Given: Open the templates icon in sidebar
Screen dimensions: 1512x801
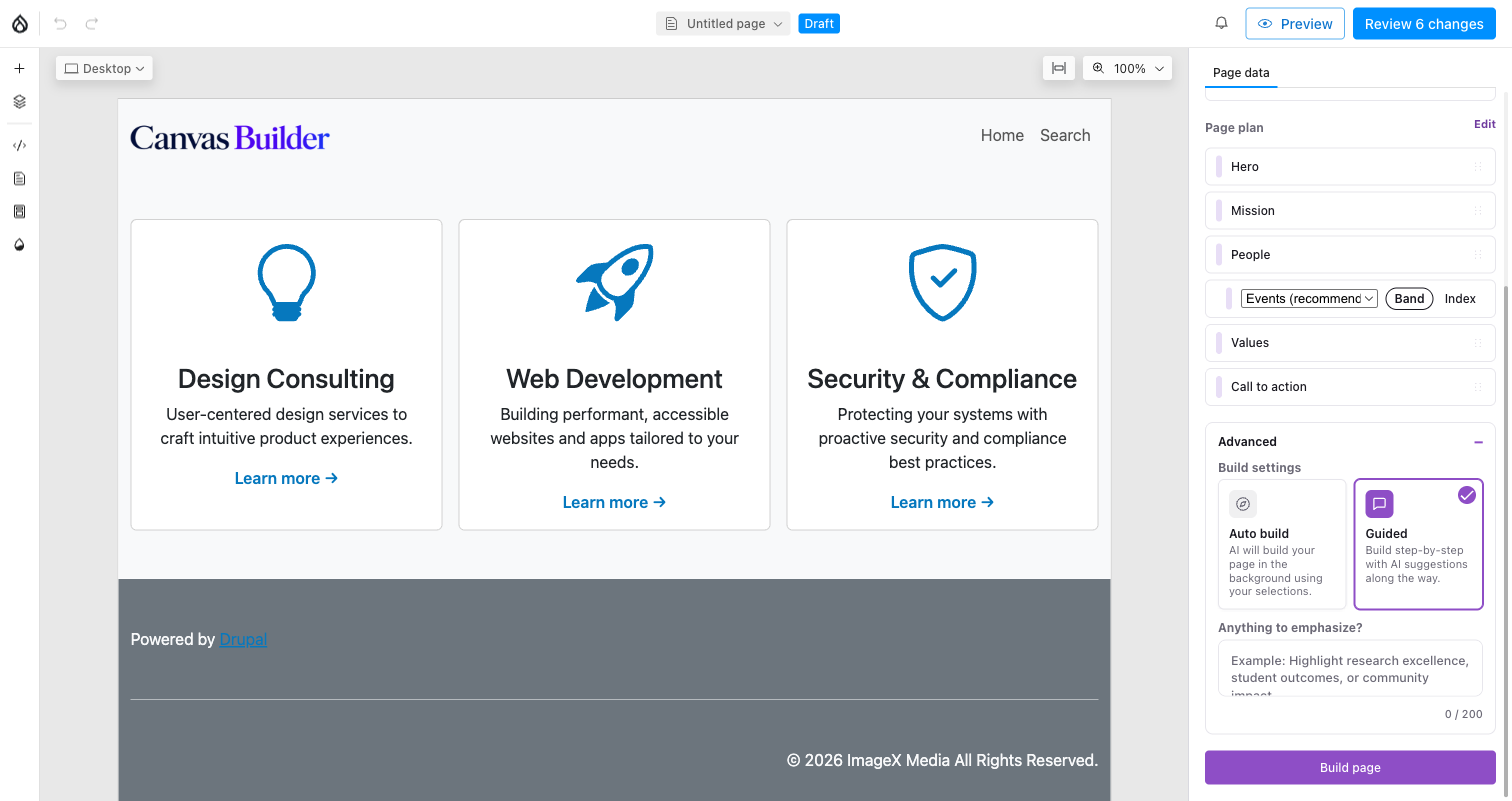Looking at the screenshot, I should point(19,211).
